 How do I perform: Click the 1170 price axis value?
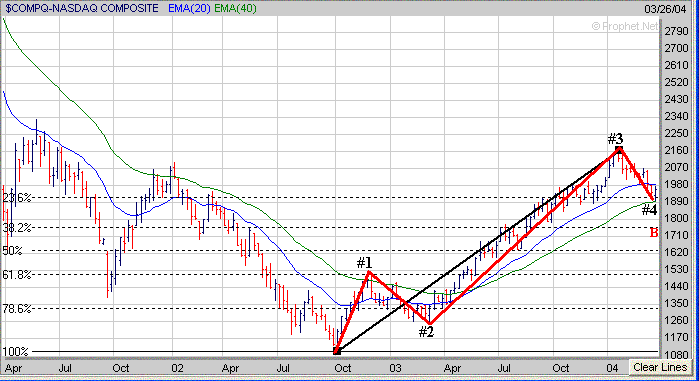click(676, 337)
